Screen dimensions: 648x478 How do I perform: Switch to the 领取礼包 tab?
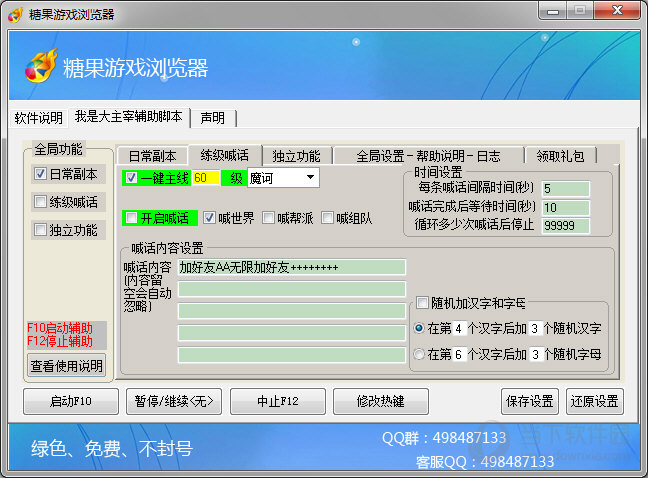(560, 156)
